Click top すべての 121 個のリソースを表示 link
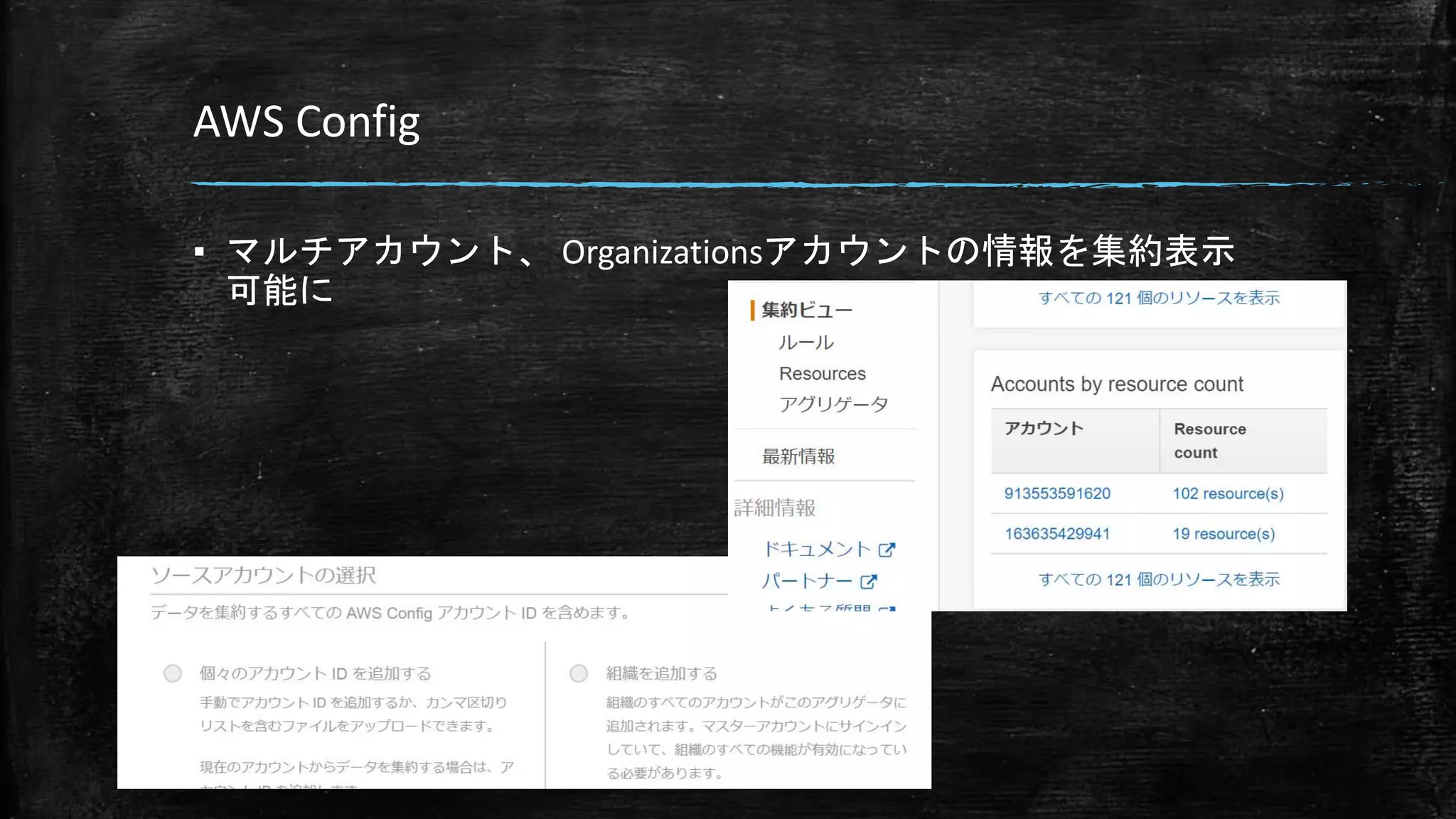The image size is (1456, 819). pos(1159,298)
